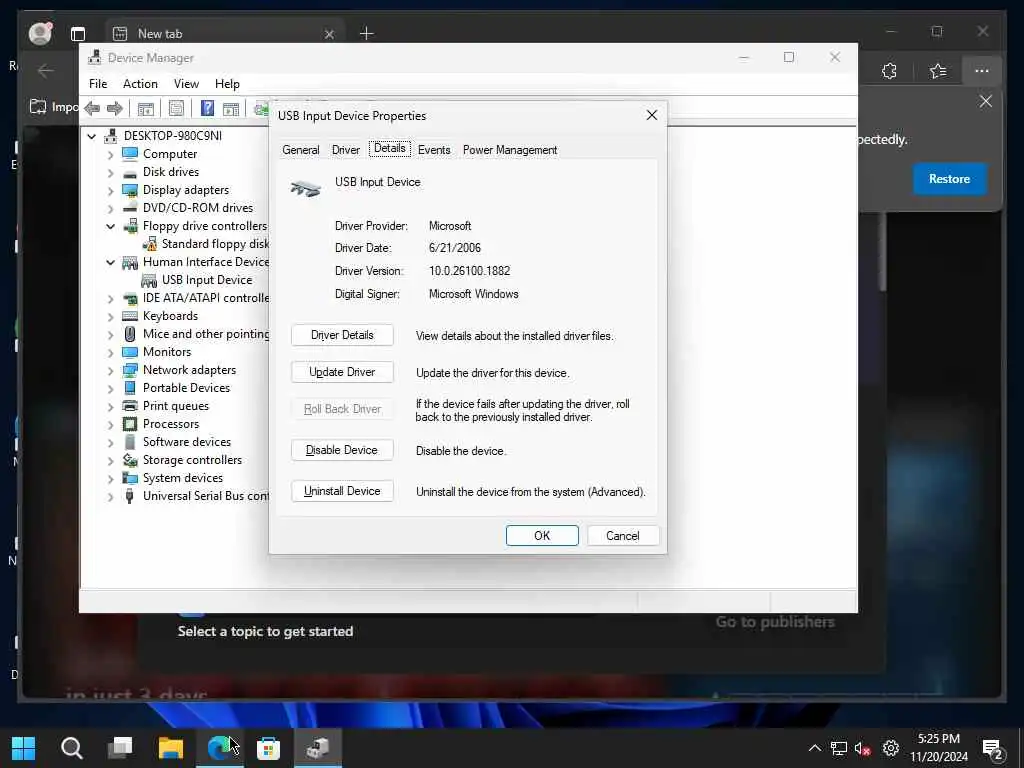Click the Back arrow in Device Manager toolbar
The width and height of the screenshot is (1024, 768).
click(x=92, y=108)
